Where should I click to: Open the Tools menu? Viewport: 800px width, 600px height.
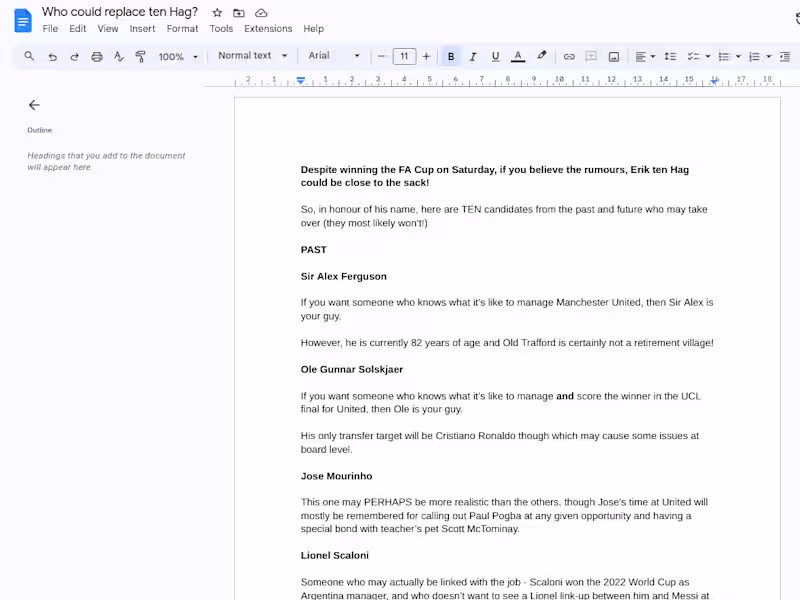pos(221,29)
